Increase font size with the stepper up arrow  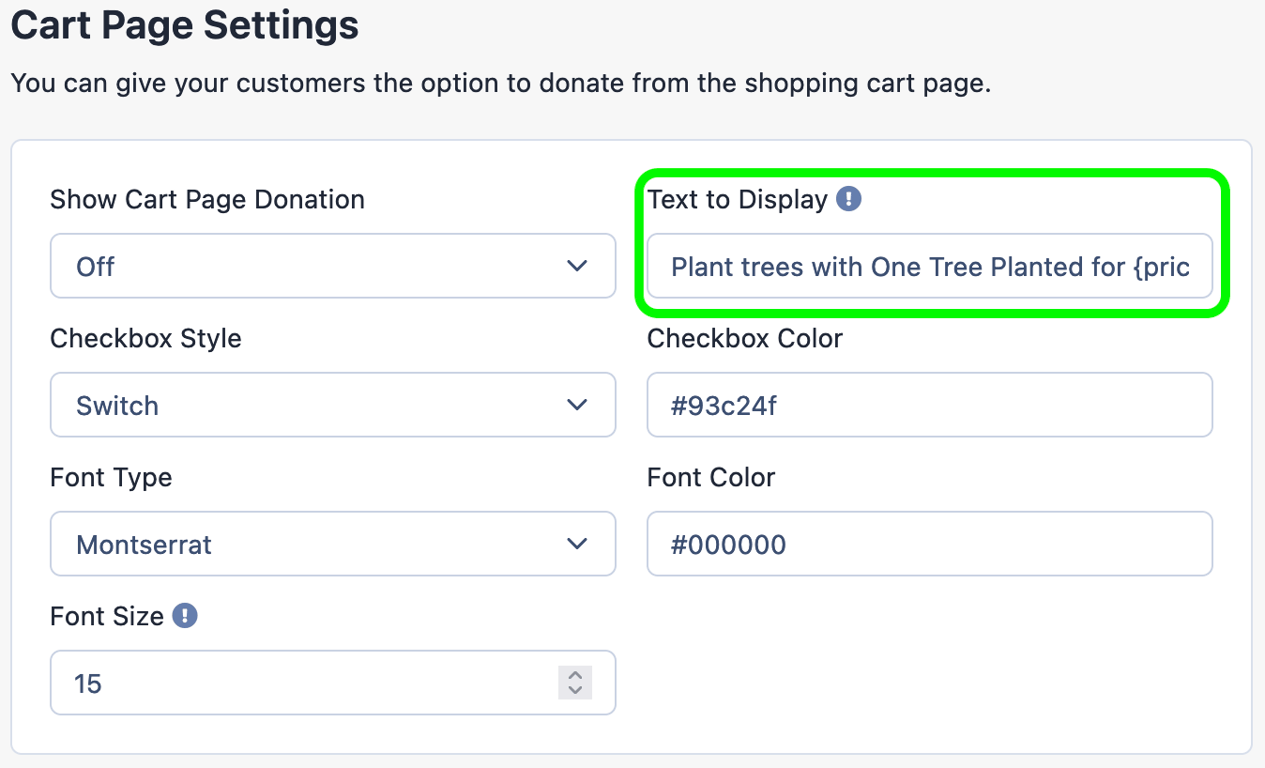(575, 675)
